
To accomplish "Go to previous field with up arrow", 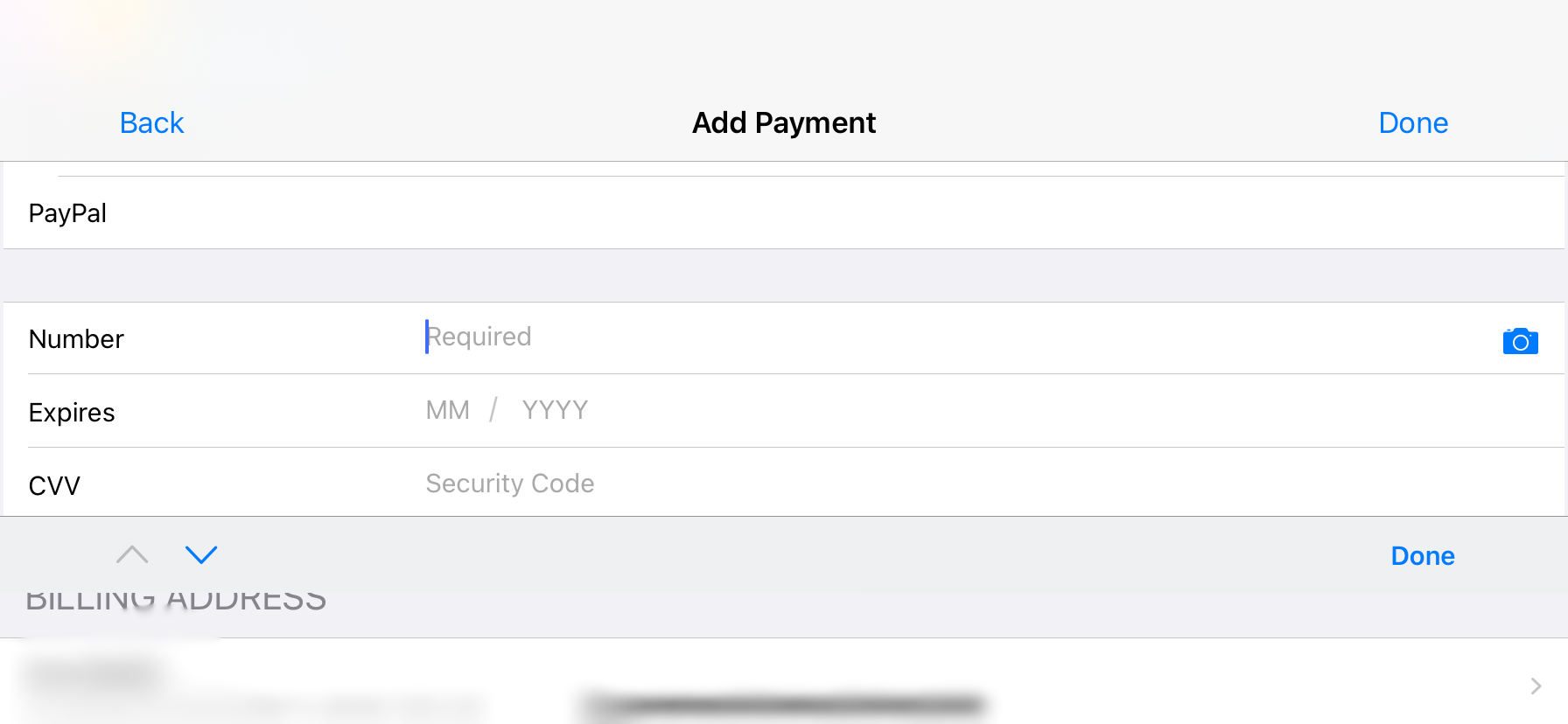I will tap(132, 555).
